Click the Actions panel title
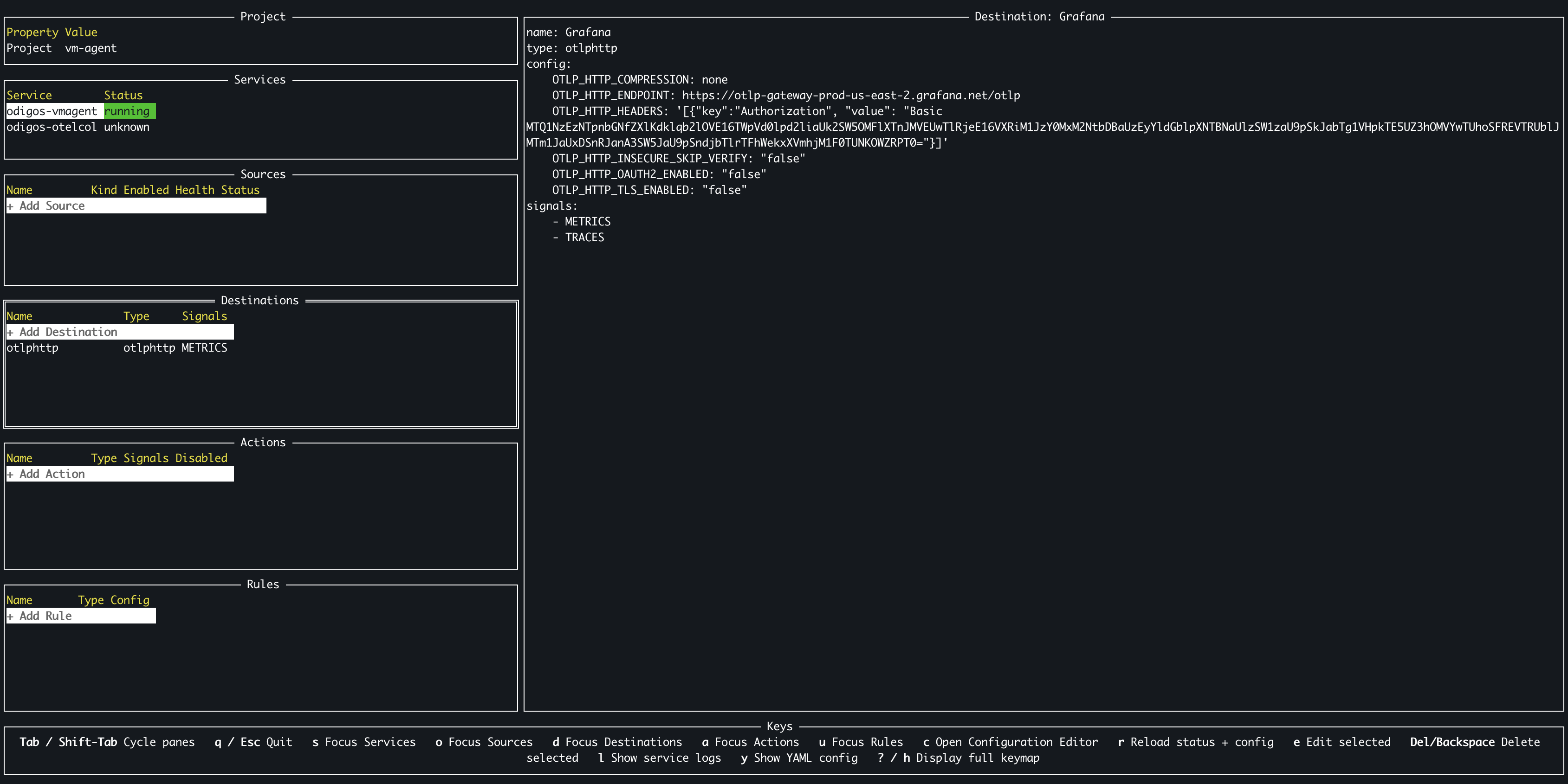Screen dimensions: 1568x784 point(262,443)
